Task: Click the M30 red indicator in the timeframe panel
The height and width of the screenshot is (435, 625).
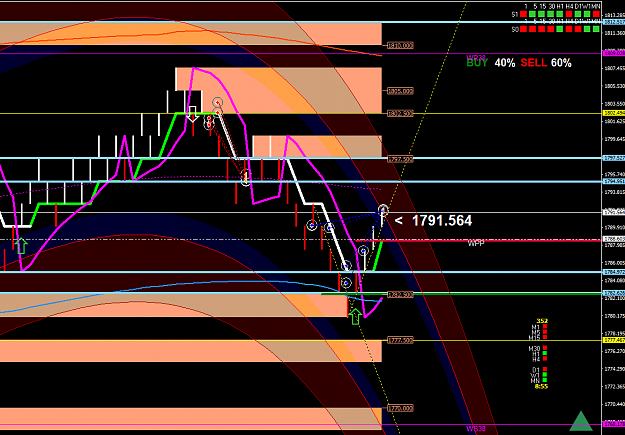Action: (x=545, y=347)
